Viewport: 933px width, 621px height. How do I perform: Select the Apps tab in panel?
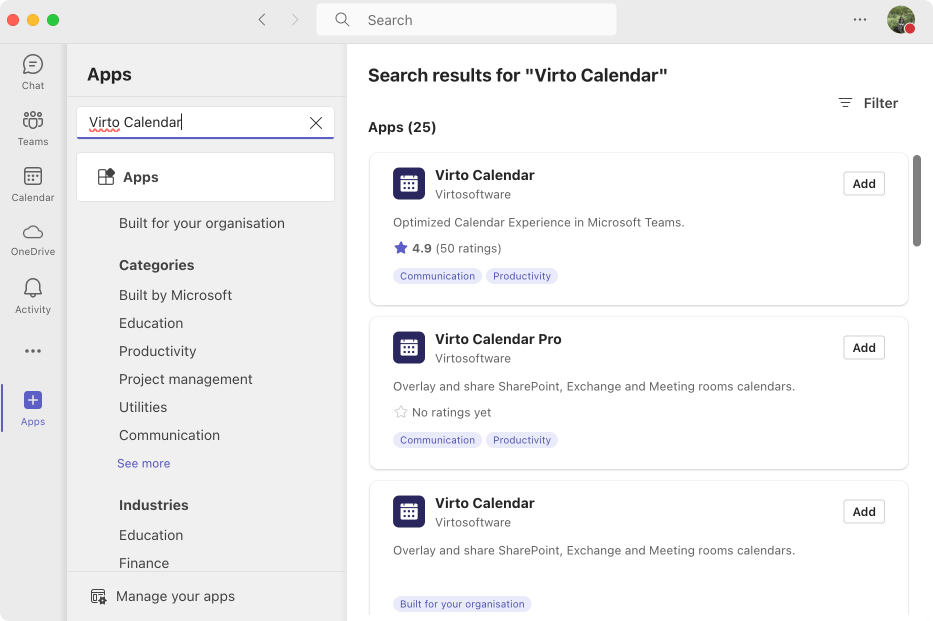(205, 177)
